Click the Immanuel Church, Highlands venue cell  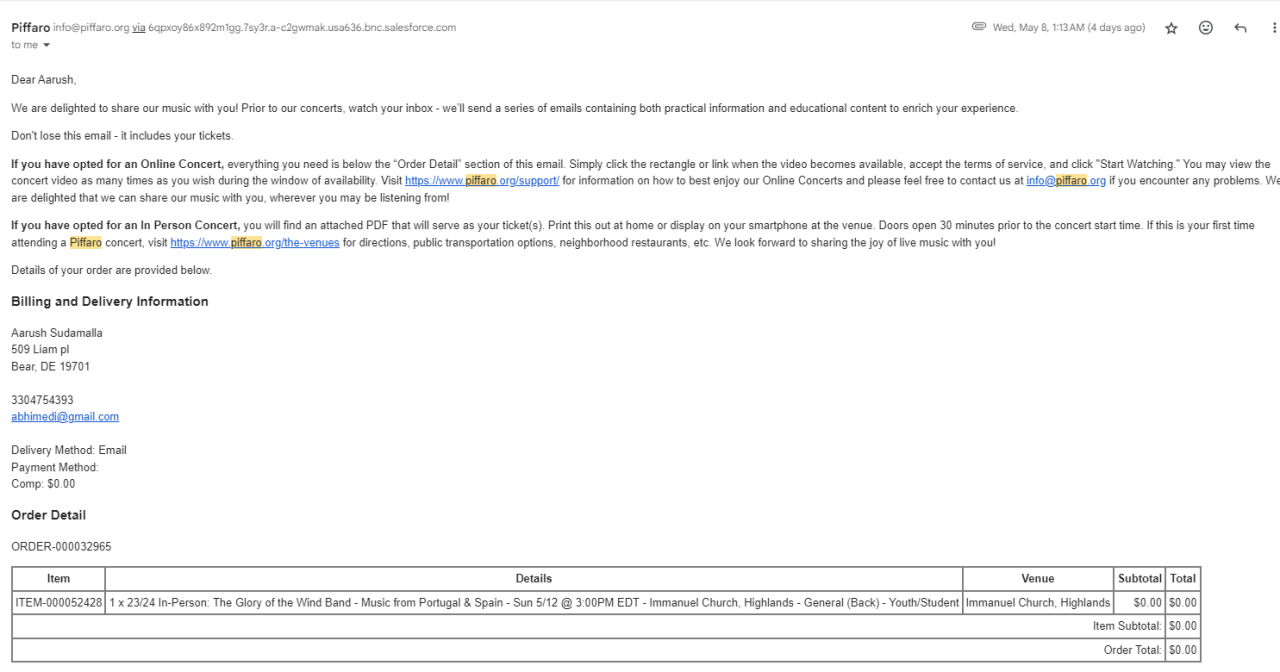(1038, 603)
